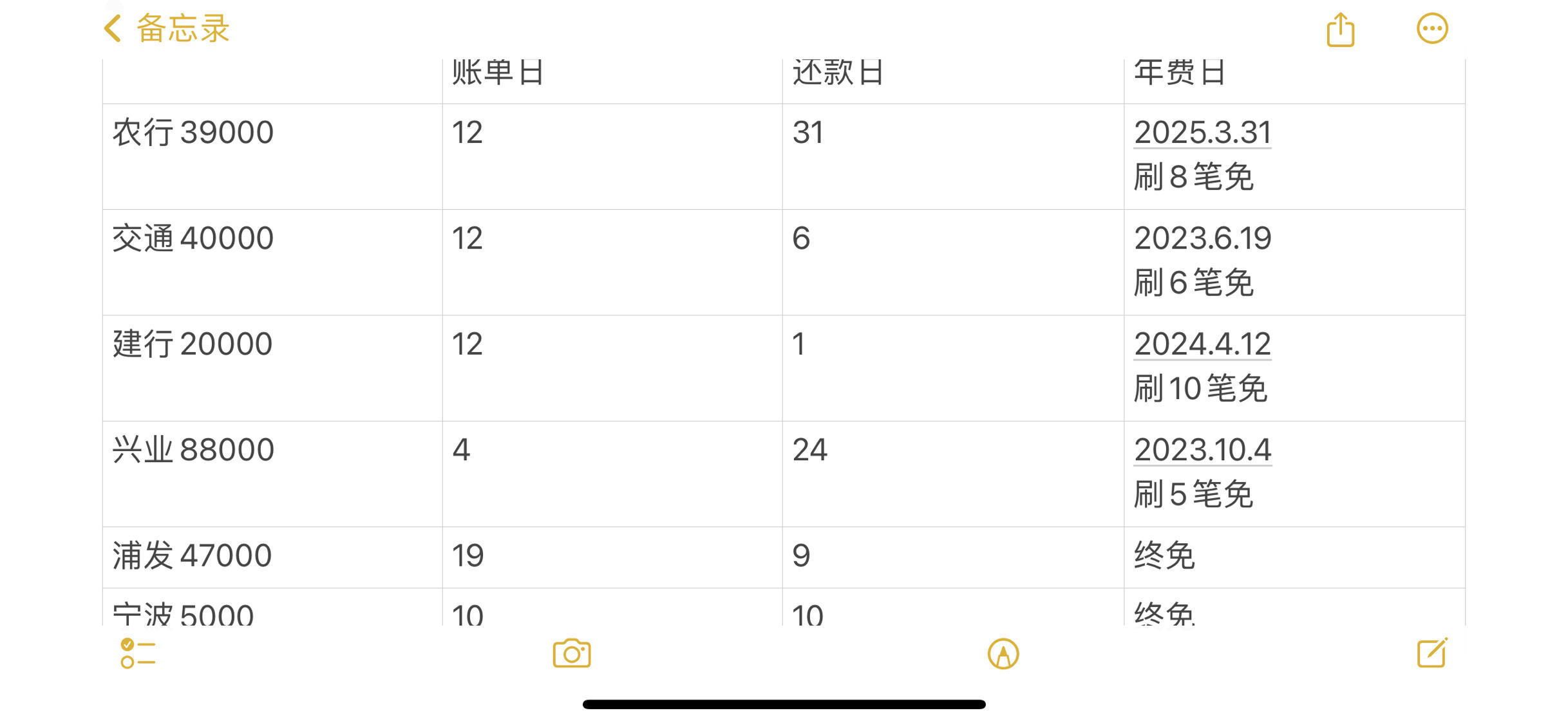Click the 终免 cell in 浦发 row
The width and height of the screenshot is (1568, 724).
pyautogui.click(x=1294, y=557)
